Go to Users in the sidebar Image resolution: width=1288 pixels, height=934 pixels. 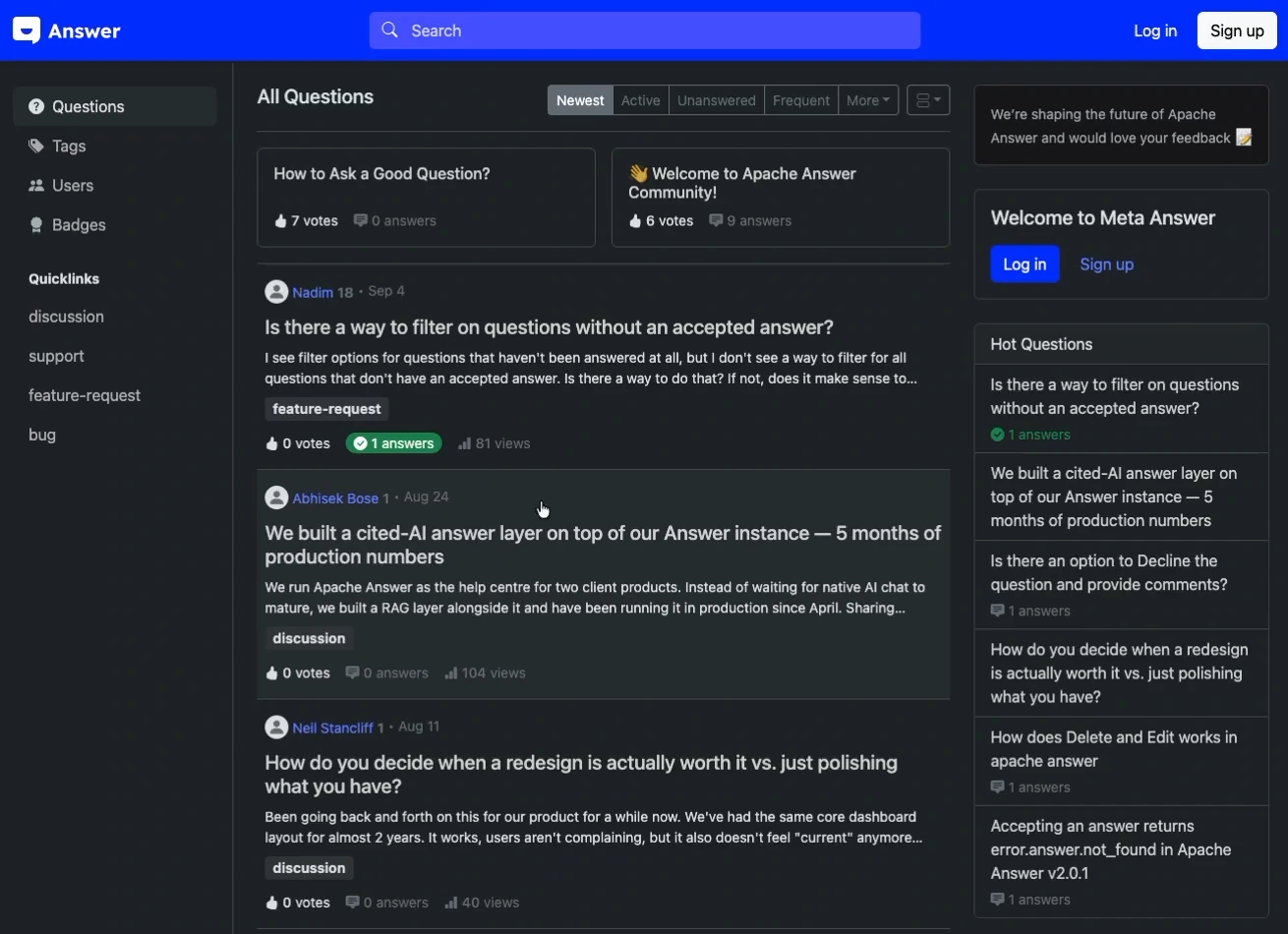tap(115, 185)
